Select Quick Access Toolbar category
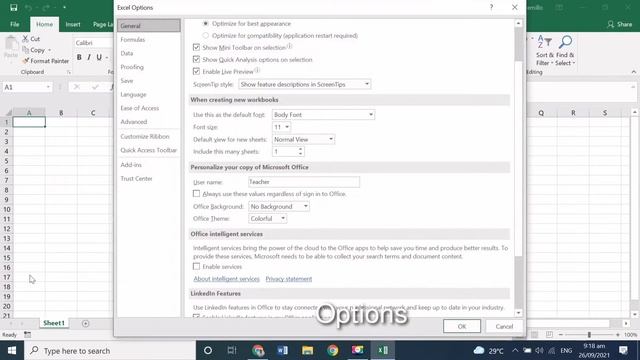 pyautogui.click(x=149, y=150)
